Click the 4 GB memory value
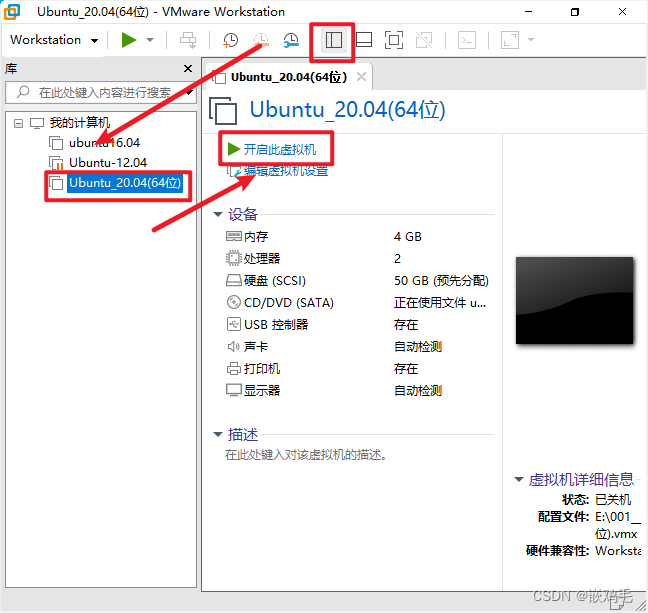648x613 pixels. 407,237
